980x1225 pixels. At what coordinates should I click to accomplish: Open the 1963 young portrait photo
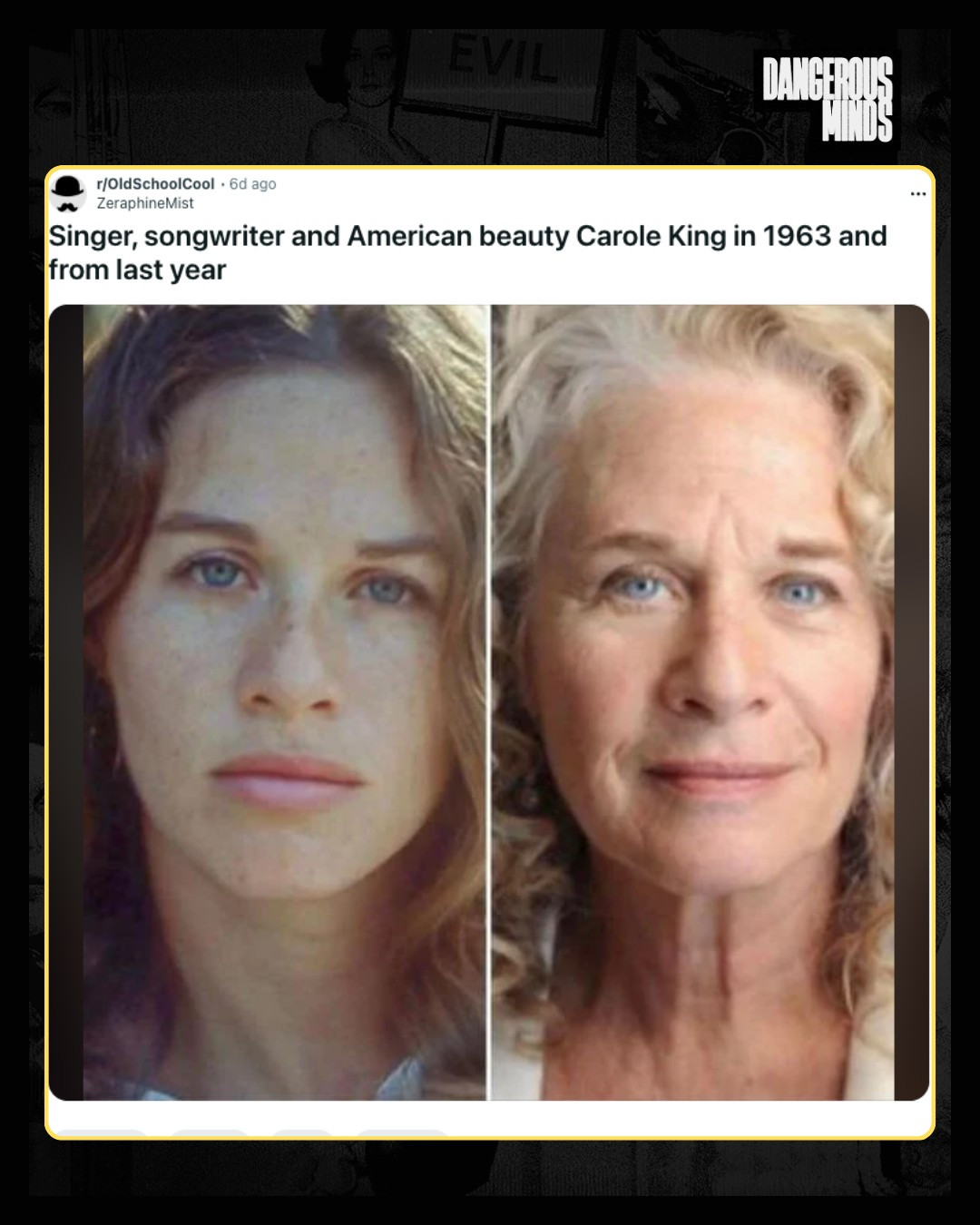(x=285, y=702)
